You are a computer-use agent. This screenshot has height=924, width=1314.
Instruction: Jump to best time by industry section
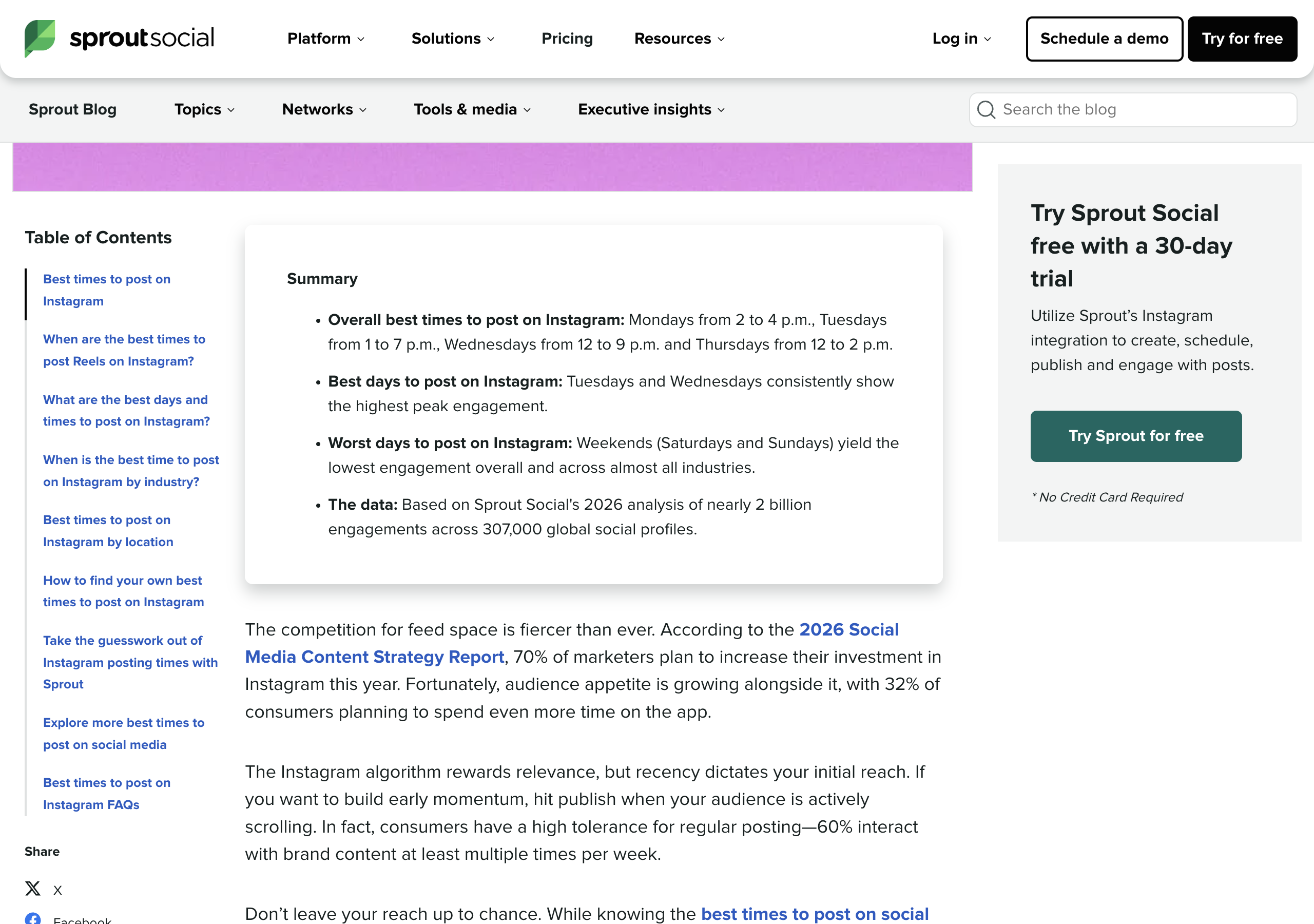coord(131,470)
